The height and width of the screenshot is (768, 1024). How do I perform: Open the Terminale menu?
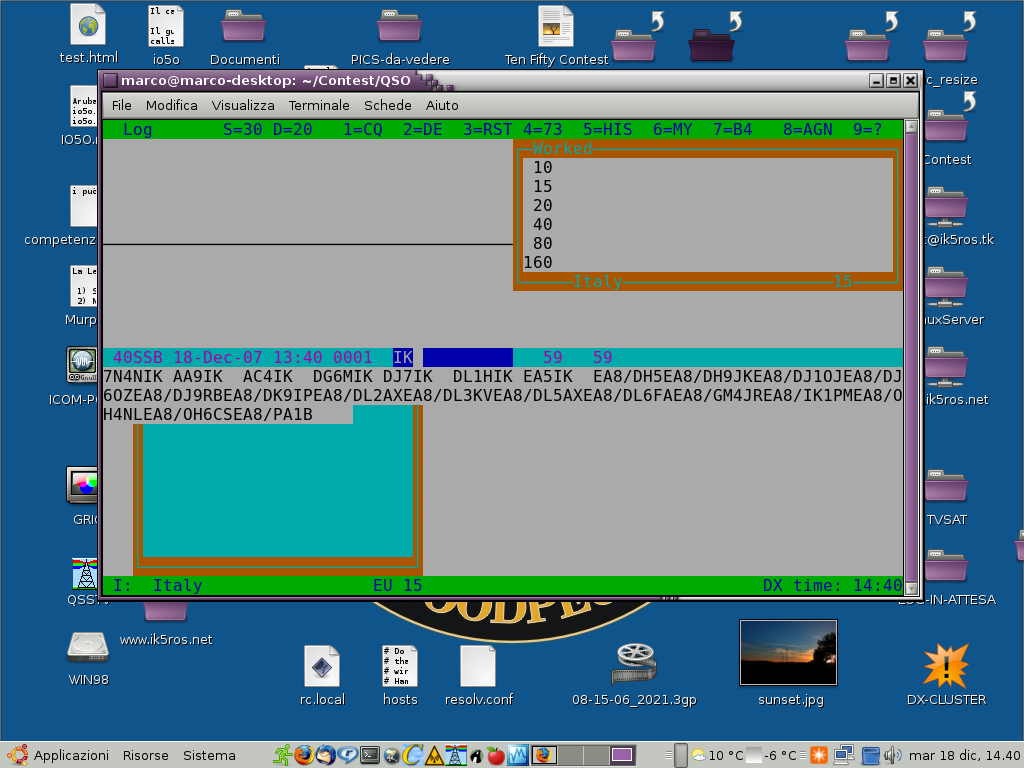tap(319, 105)
